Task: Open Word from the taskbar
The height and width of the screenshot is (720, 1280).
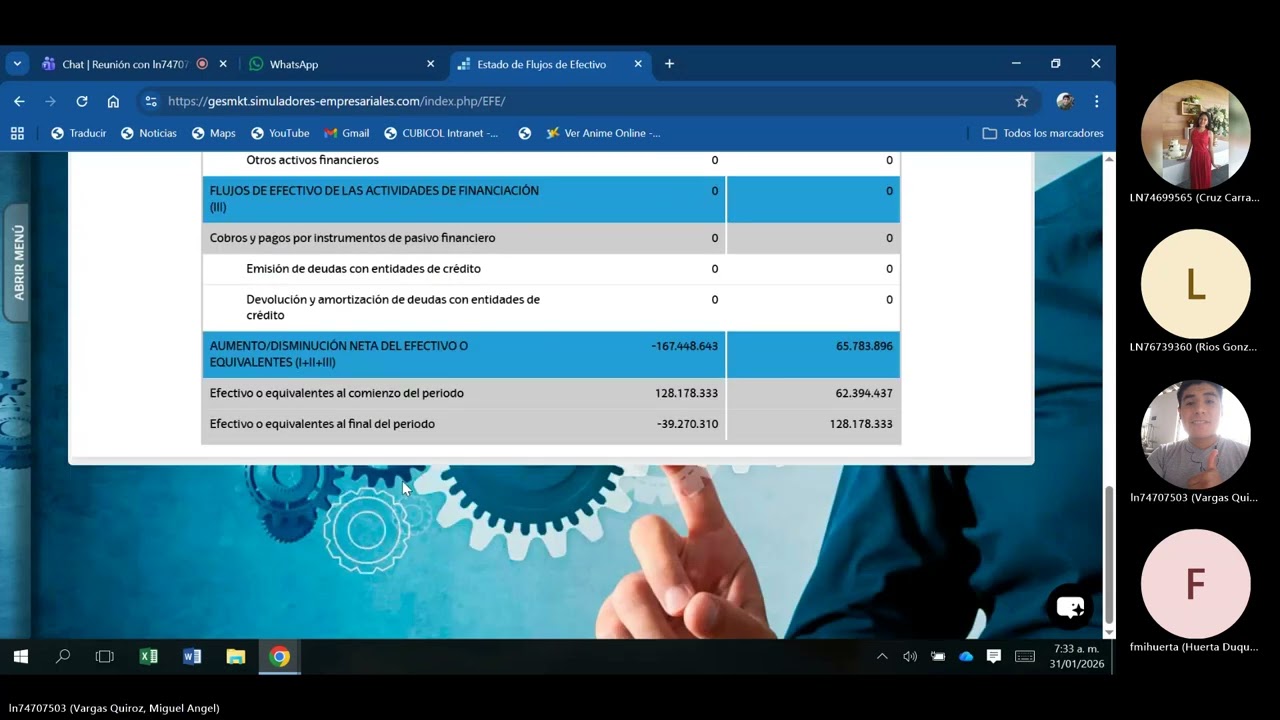Action: tap(192, 657)
